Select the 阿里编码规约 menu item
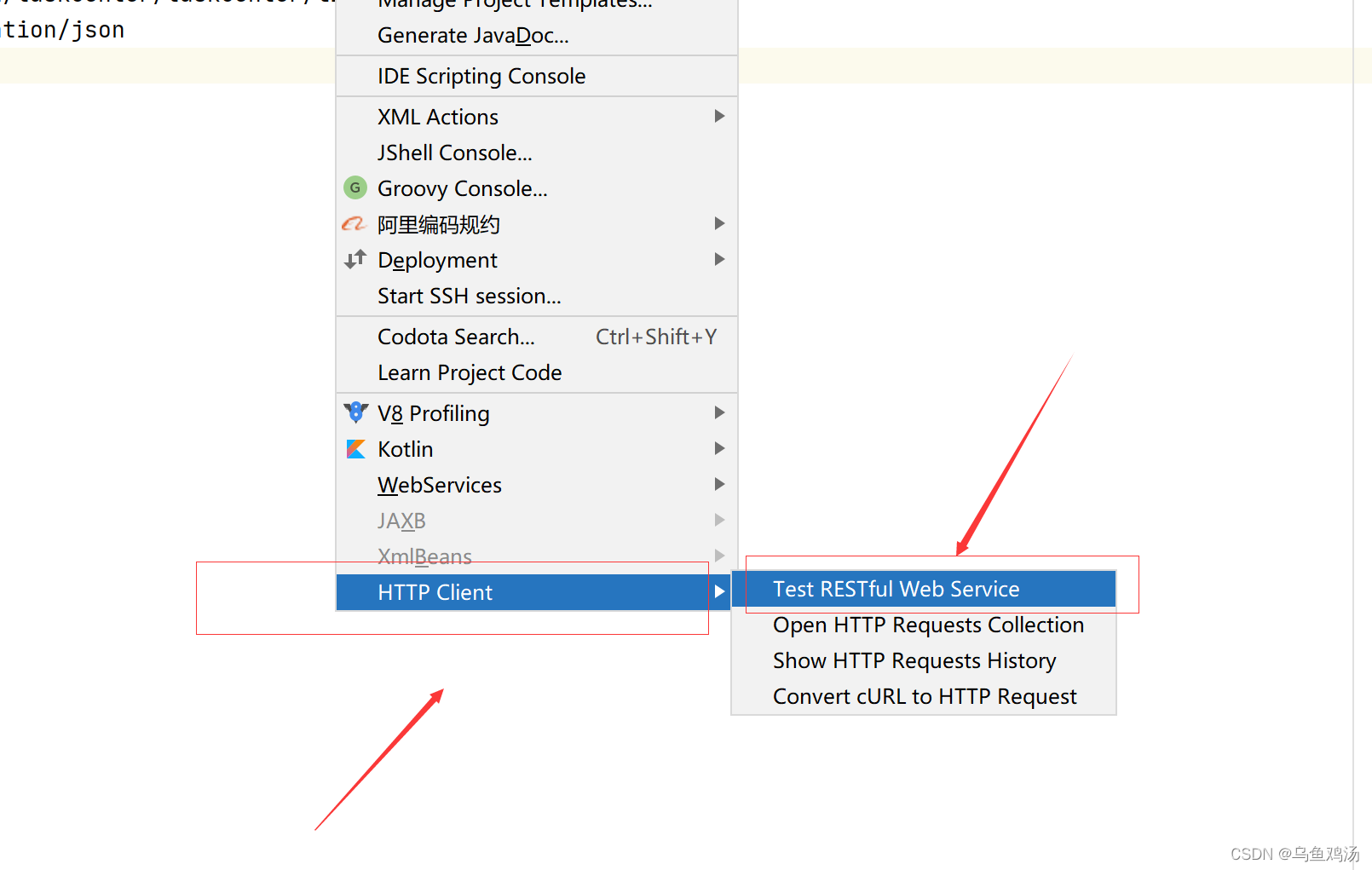 537,224
